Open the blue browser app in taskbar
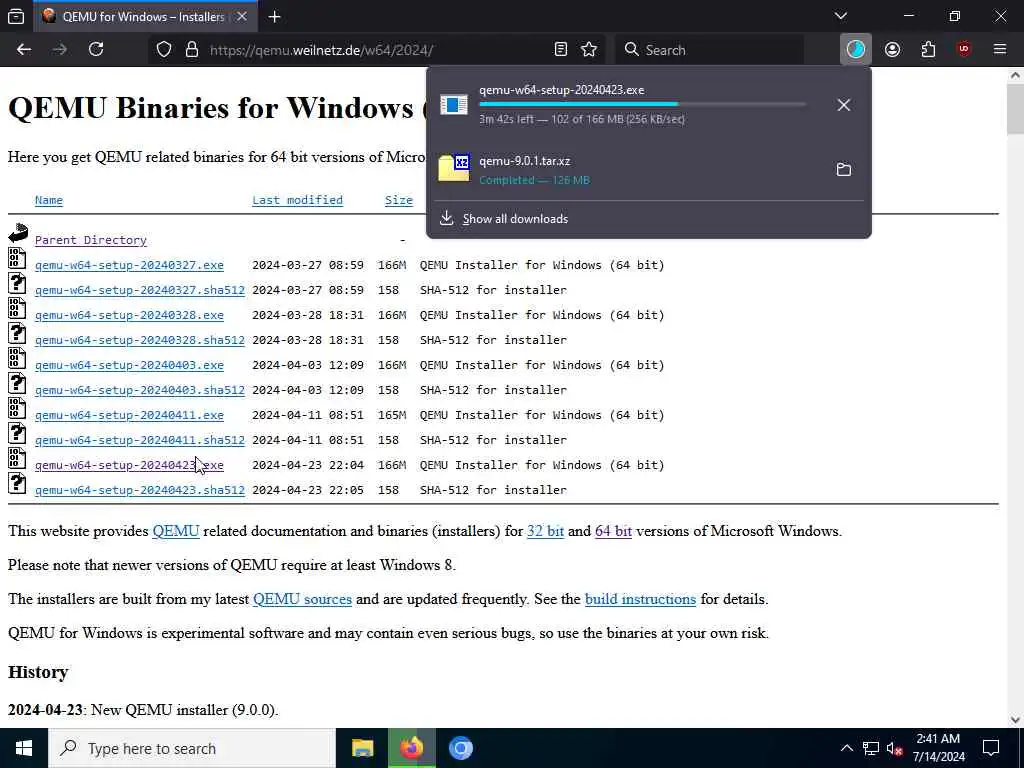Viewport: 1024px width, 768px height. 460,748
